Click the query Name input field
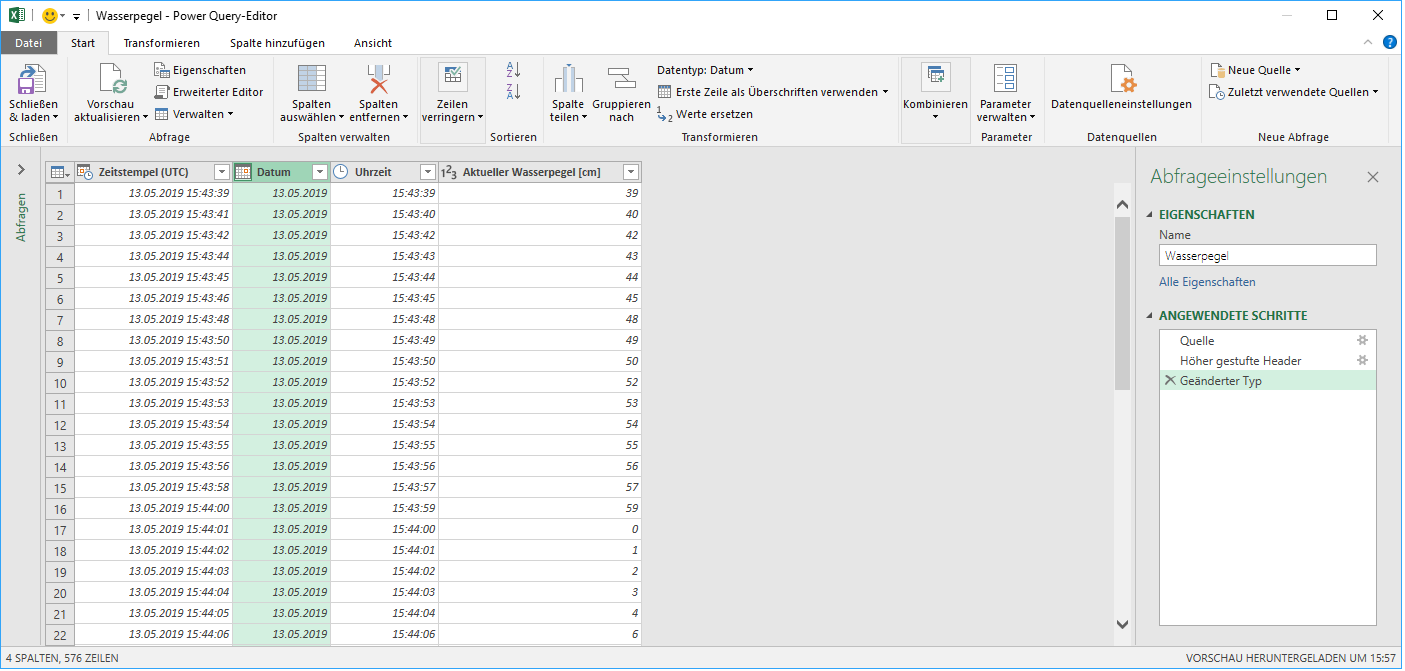The height and width of the screenshot is (671, 1405). coord(1267,256)
